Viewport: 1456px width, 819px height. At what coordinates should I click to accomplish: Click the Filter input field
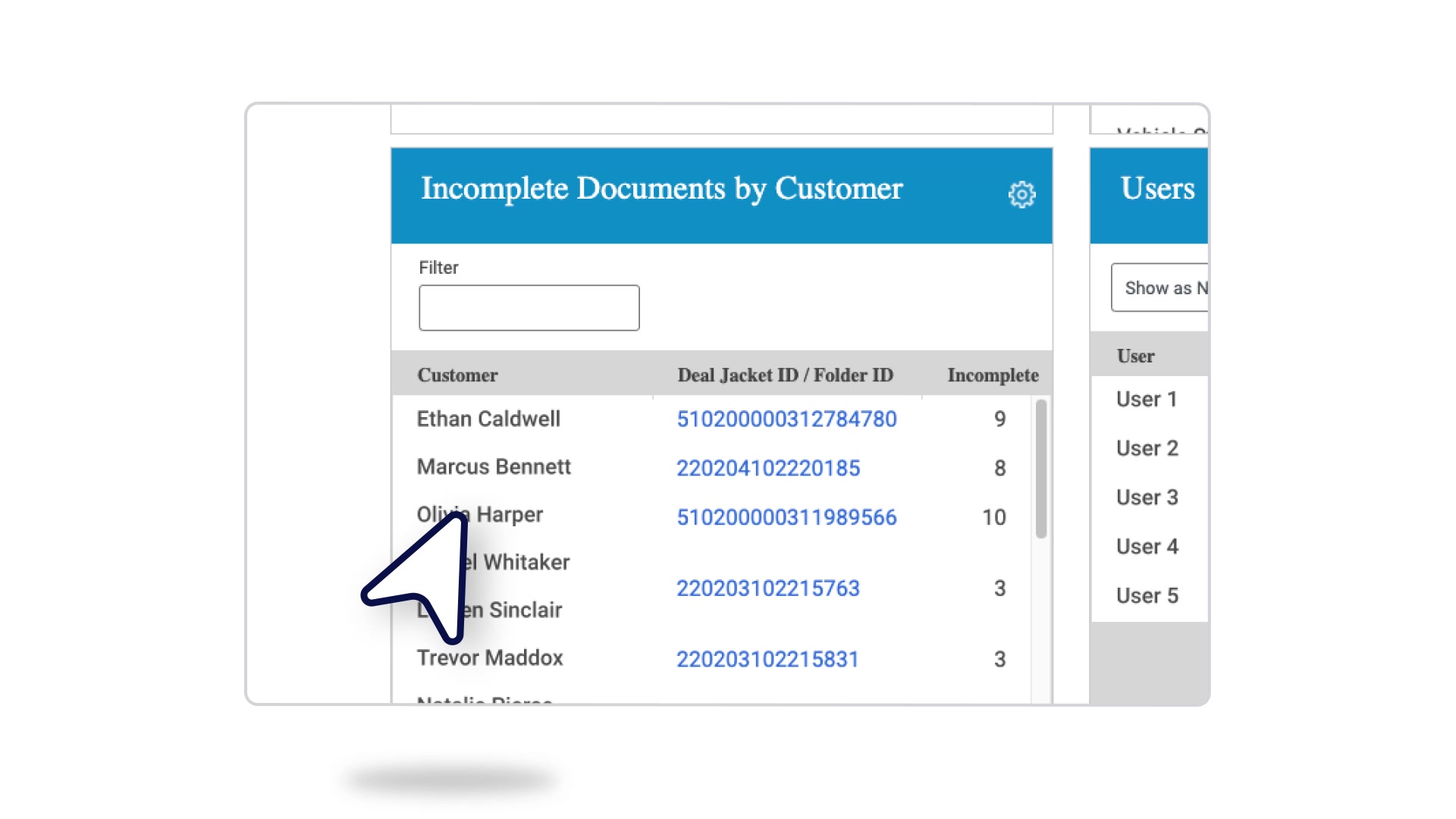[x=529, y=307]
